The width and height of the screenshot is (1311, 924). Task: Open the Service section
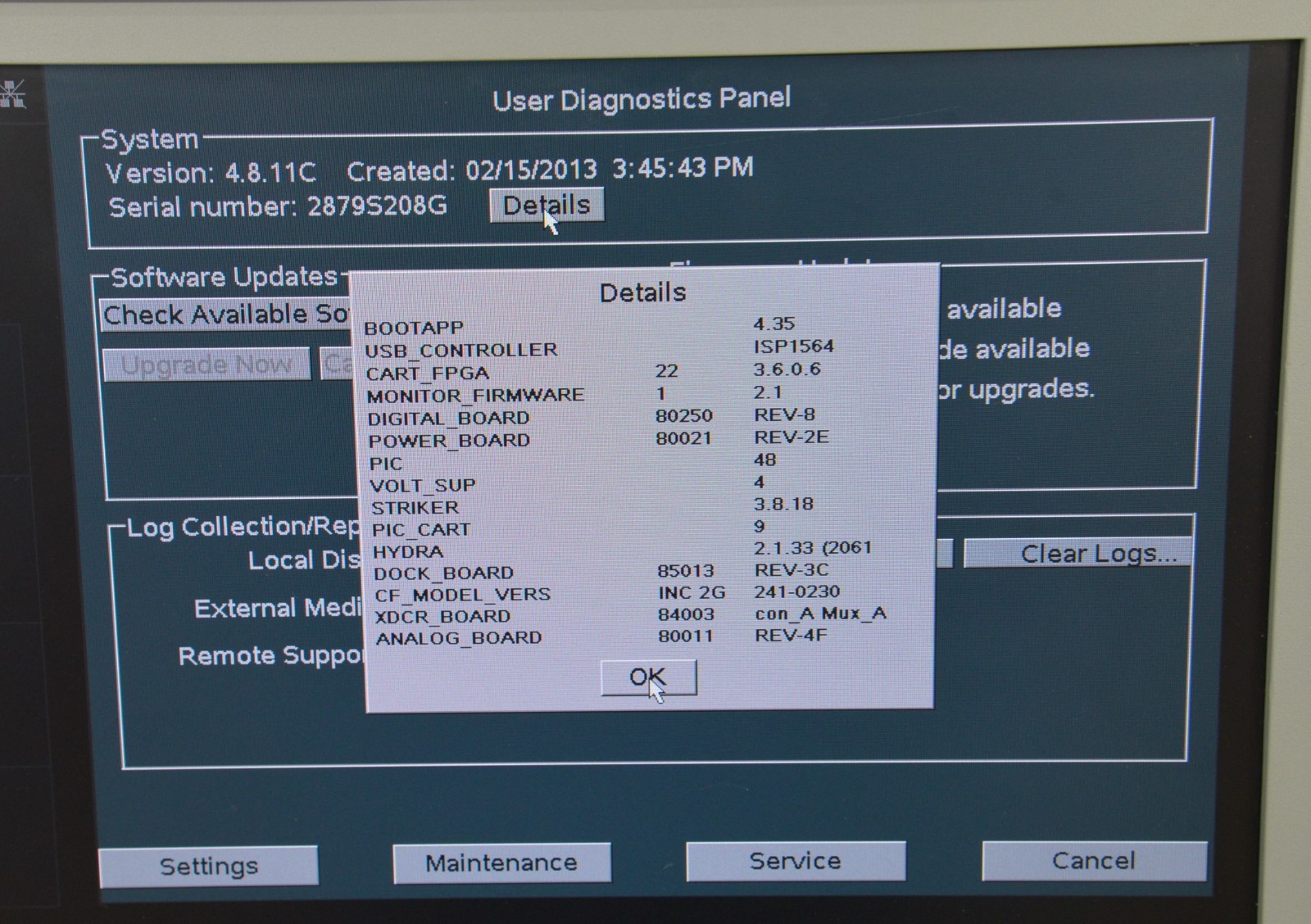796,861
